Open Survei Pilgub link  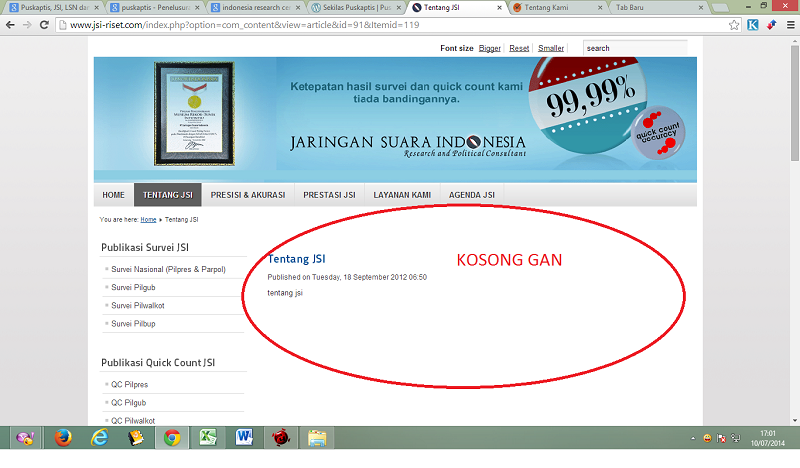[x=133, y=287]
